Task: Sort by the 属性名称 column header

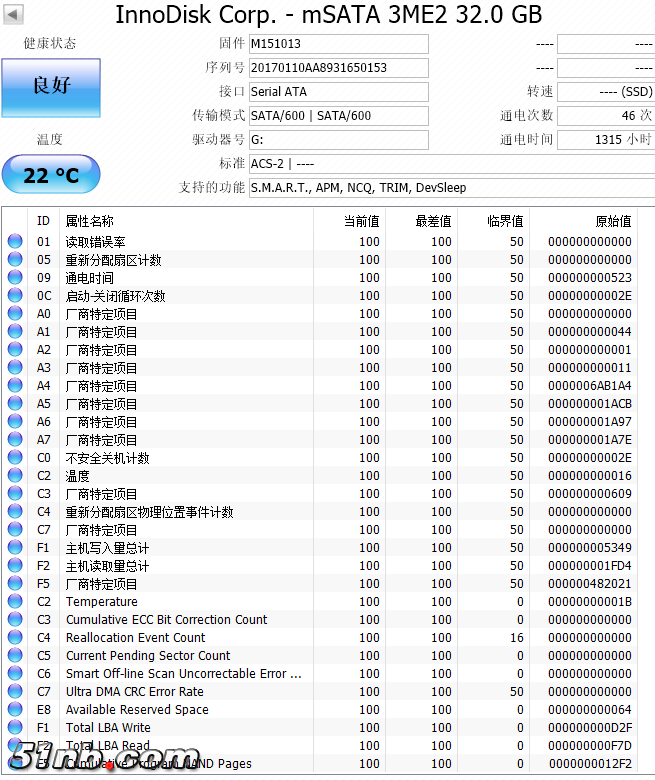Action: [90, 221]
